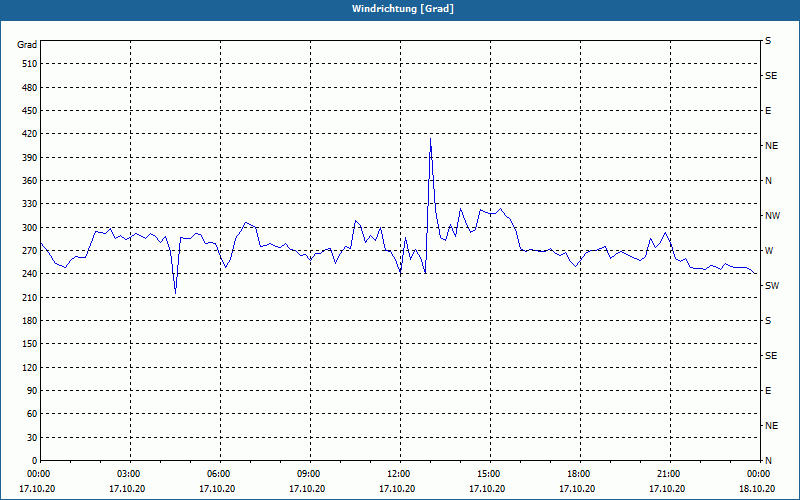This screenshot has width=800, height=500.
Task: Select the "18:00" time label
Action: pyautogui.click(x=577, y=474)
